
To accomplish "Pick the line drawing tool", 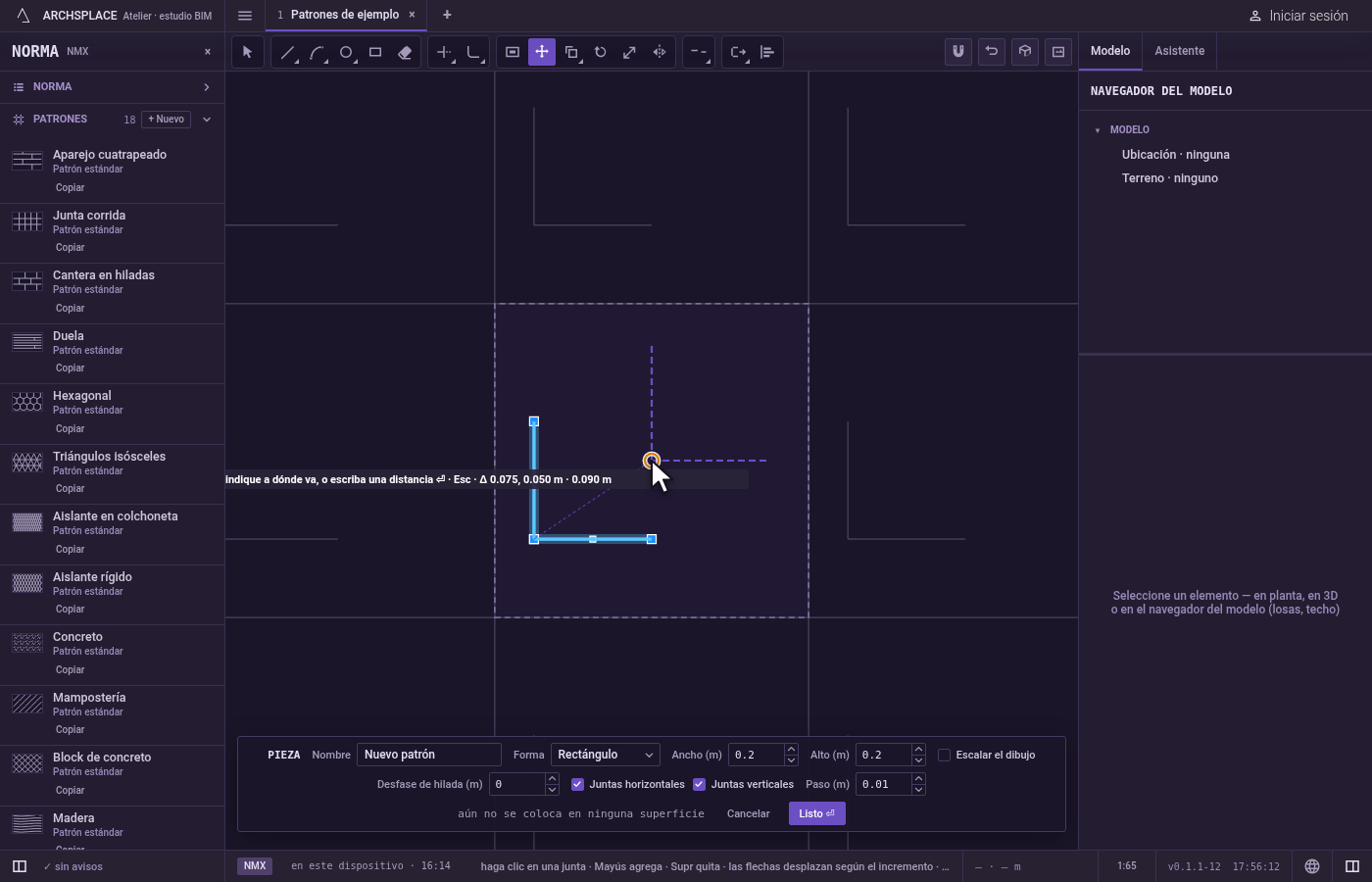I will point(287,52).
